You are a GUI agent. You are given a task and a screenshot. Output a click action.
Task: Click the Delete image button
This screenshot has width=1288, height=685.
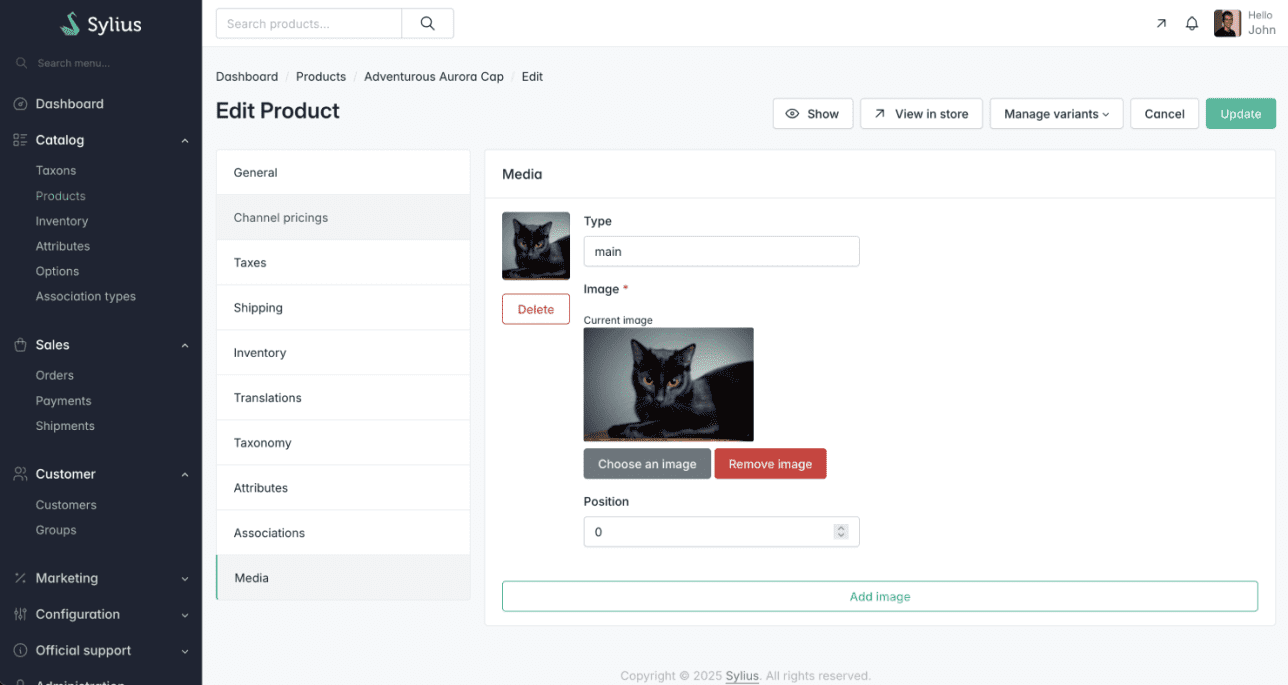click(536, 309)
